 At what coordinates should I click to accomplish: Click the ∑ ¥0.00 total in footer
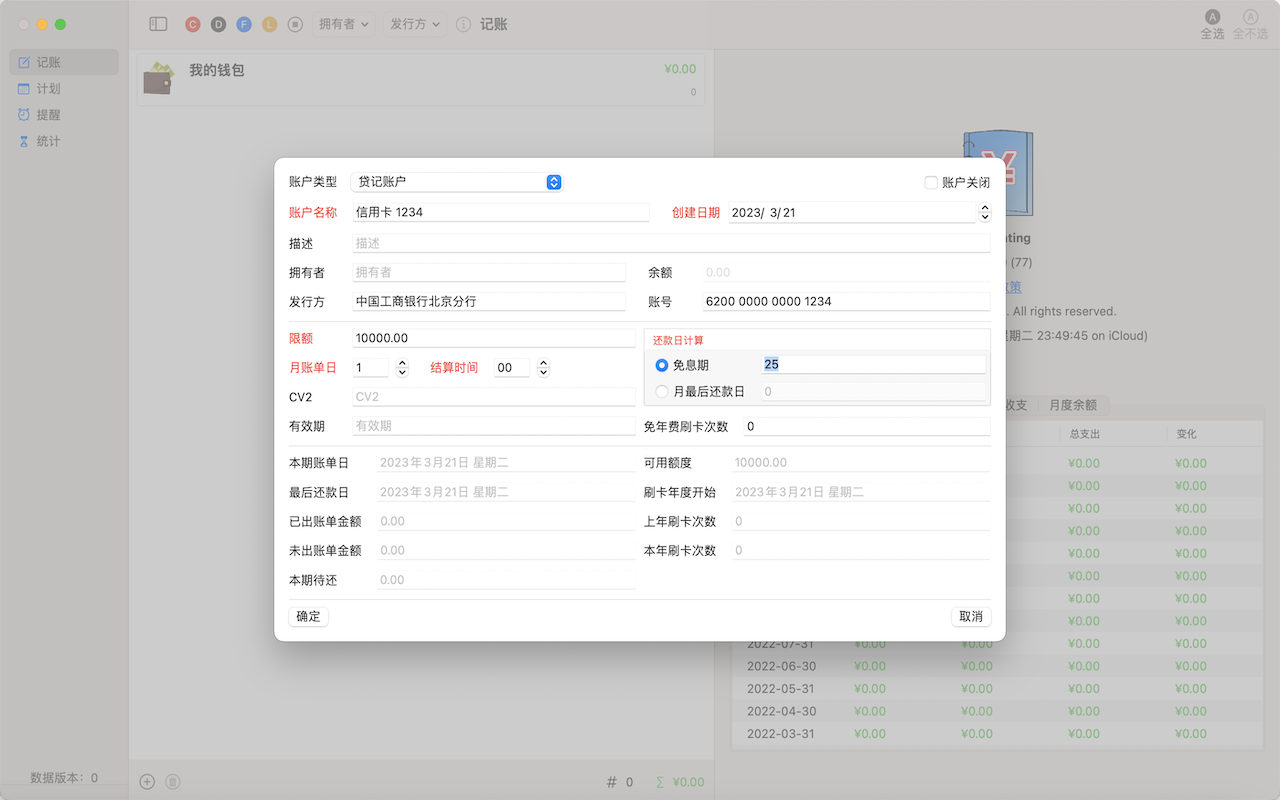(x=679, y=782)
